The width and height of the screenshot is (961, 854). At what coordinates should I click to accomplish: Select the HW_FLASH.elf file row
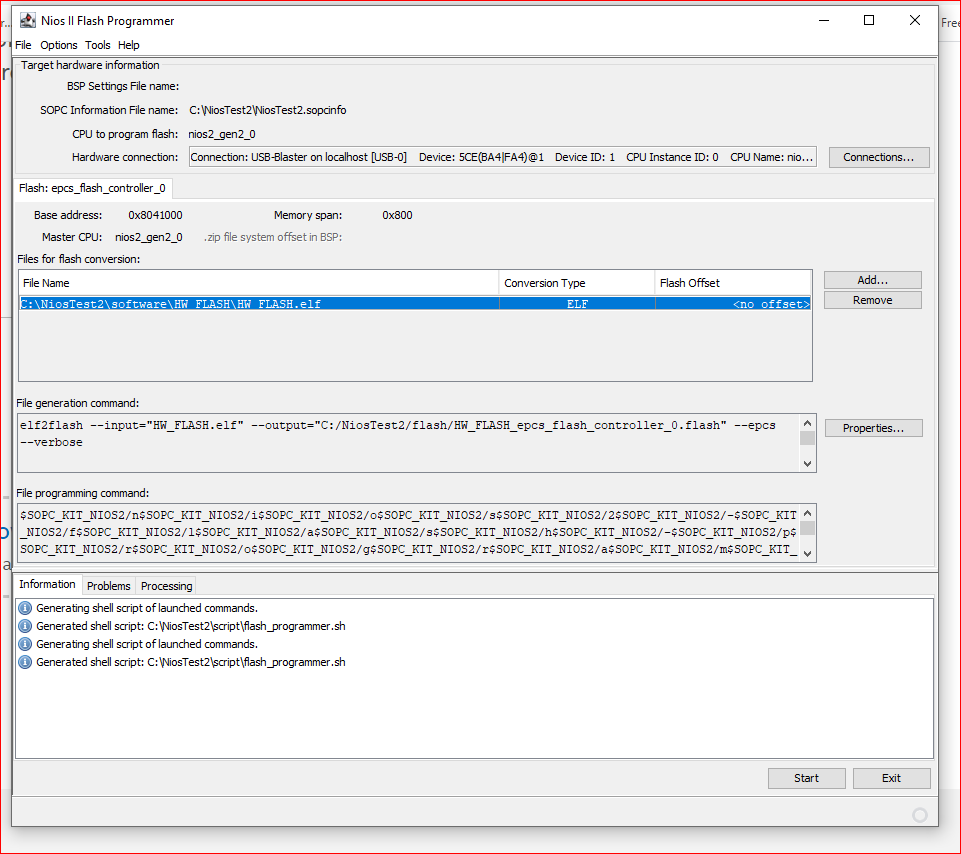416,304
